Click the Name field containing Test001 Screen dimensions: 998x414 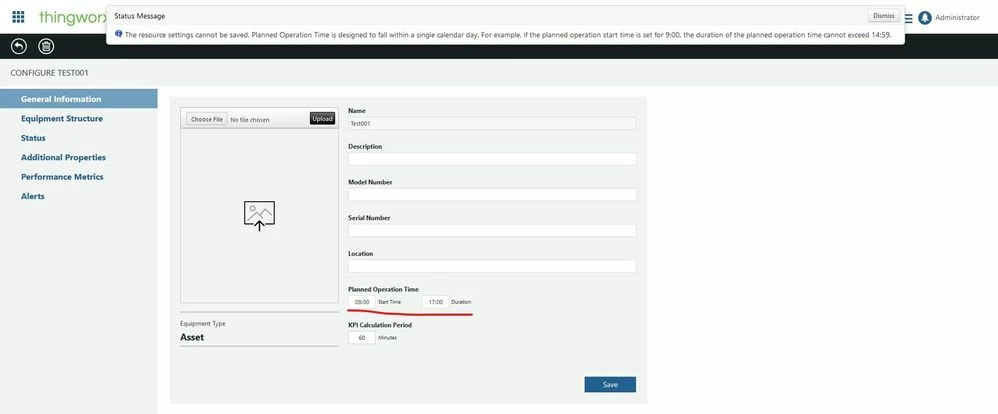pyautogui.click(x=492, y=124)
